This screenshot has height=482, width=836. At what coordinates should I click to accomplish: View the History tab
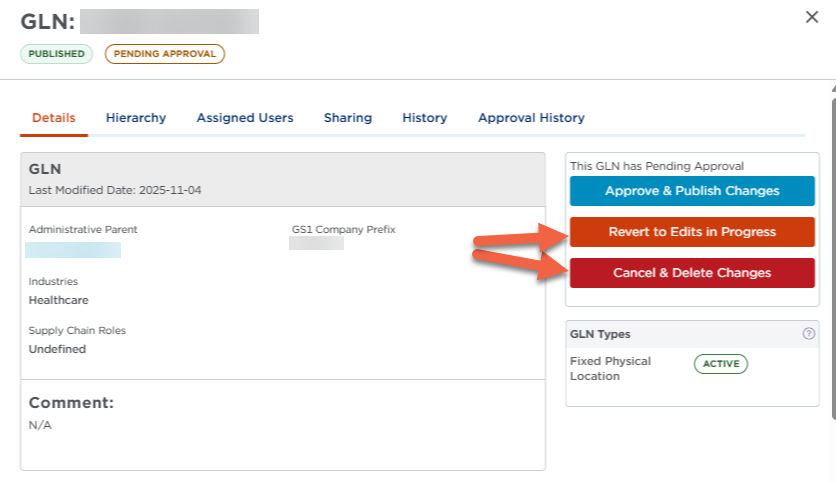[x=425, y=118]
